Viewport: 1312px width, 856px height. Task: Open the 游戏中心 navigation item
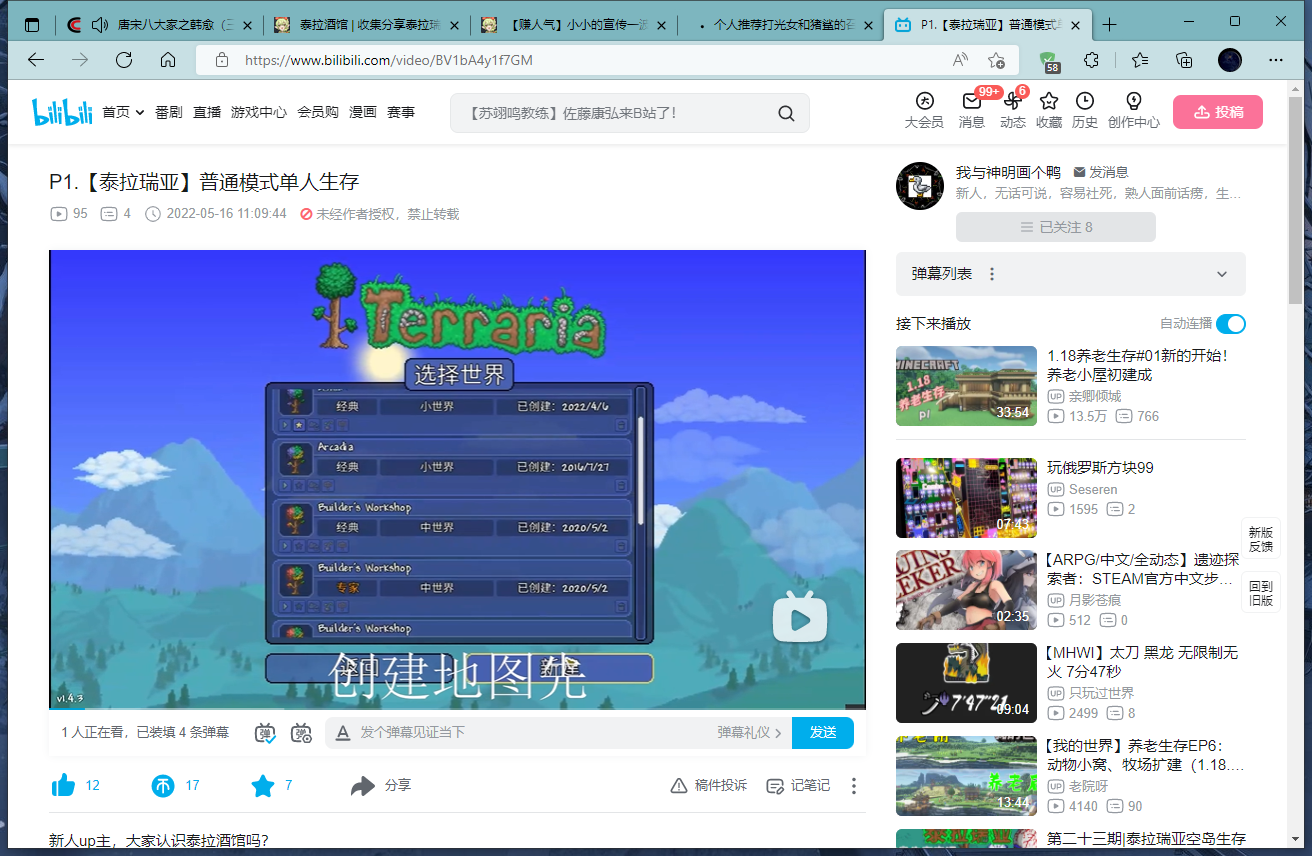[258, 113]
